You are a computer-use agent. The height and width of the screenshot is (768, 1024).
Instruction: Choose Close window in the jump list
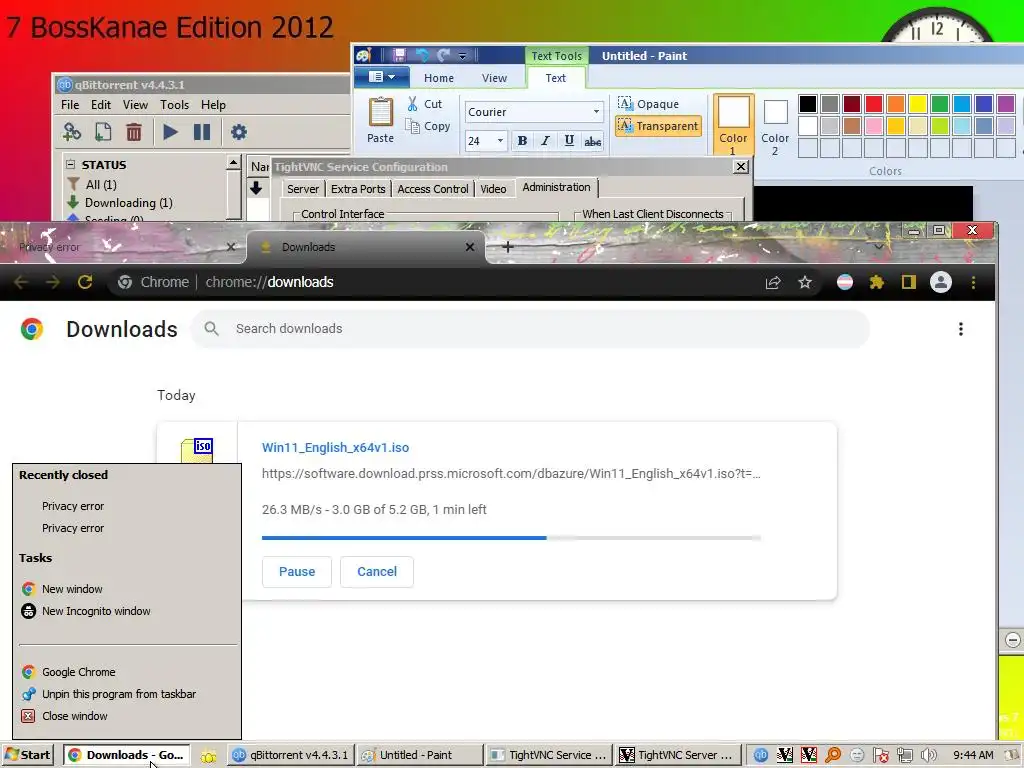[x=74, y=716]
